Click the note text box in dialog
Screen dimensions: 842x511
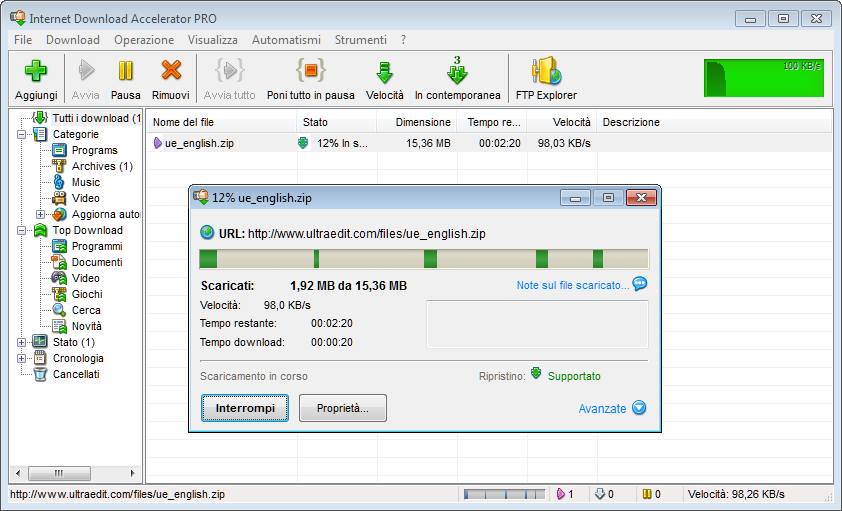pos(538,324)
